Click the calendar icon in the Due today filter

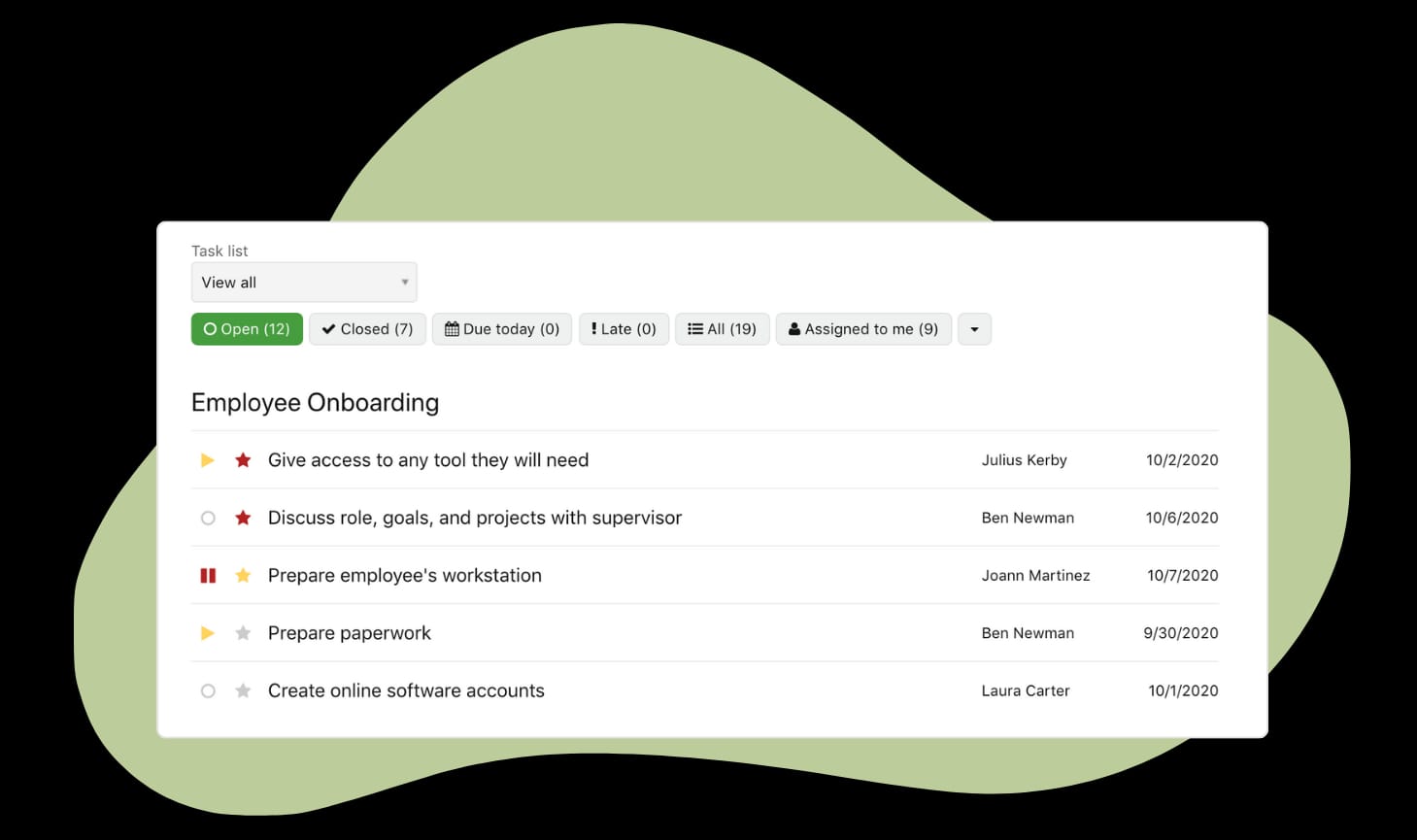(453, 328)
